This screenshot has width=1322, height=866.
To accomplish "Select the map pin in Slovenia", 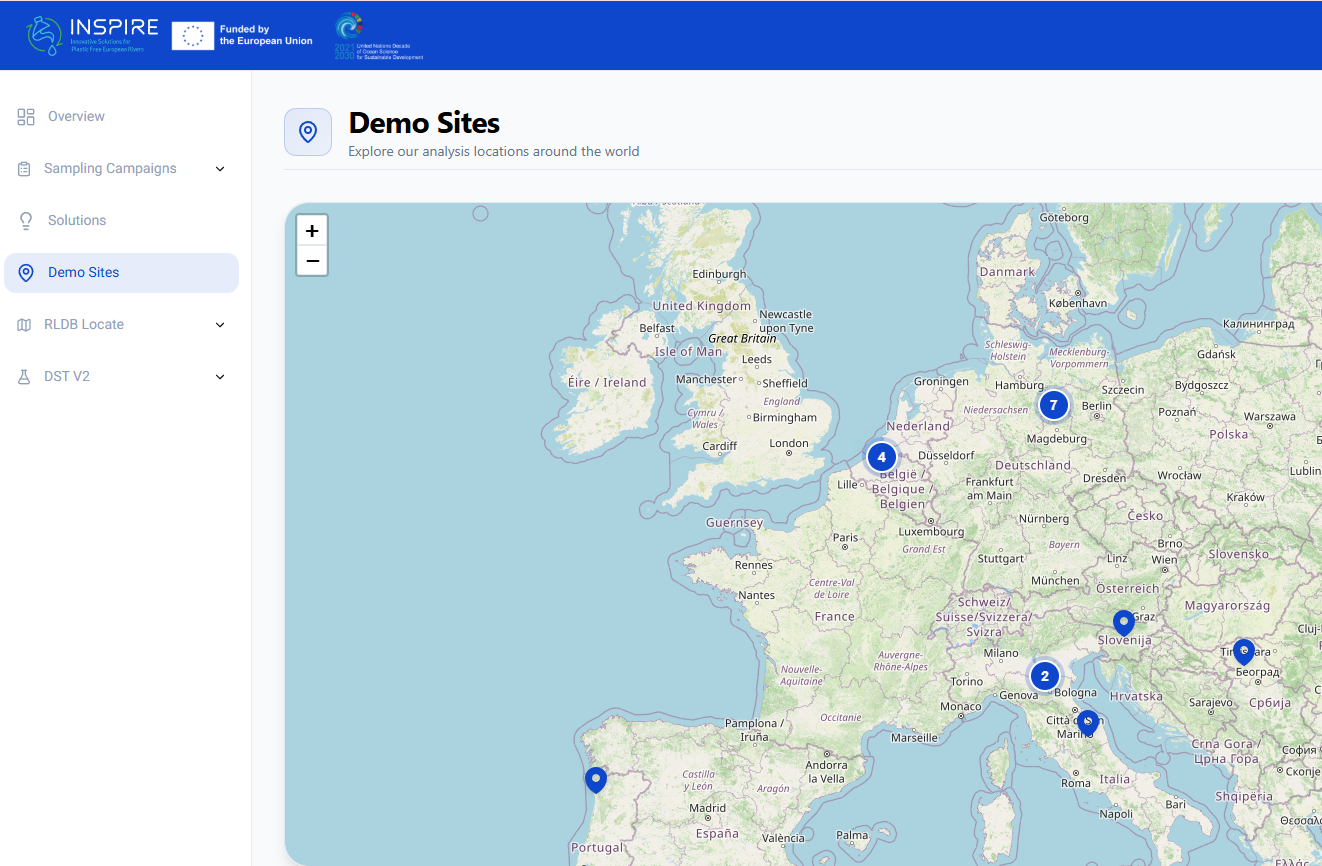I will click(x=1124, y=623).
